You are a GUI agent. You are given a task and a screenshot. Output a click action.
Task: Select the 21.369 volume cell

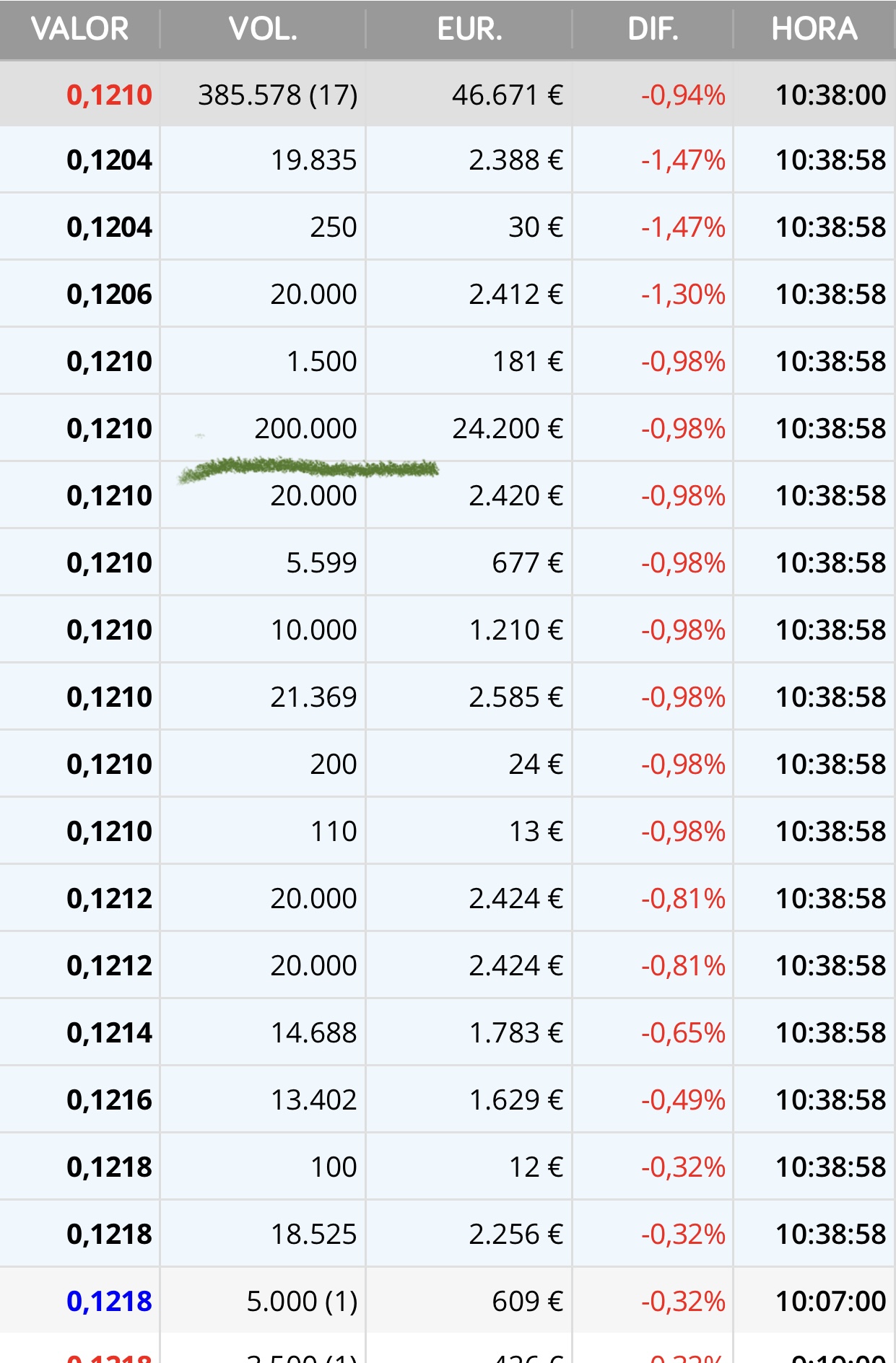[x=313, y=697]
